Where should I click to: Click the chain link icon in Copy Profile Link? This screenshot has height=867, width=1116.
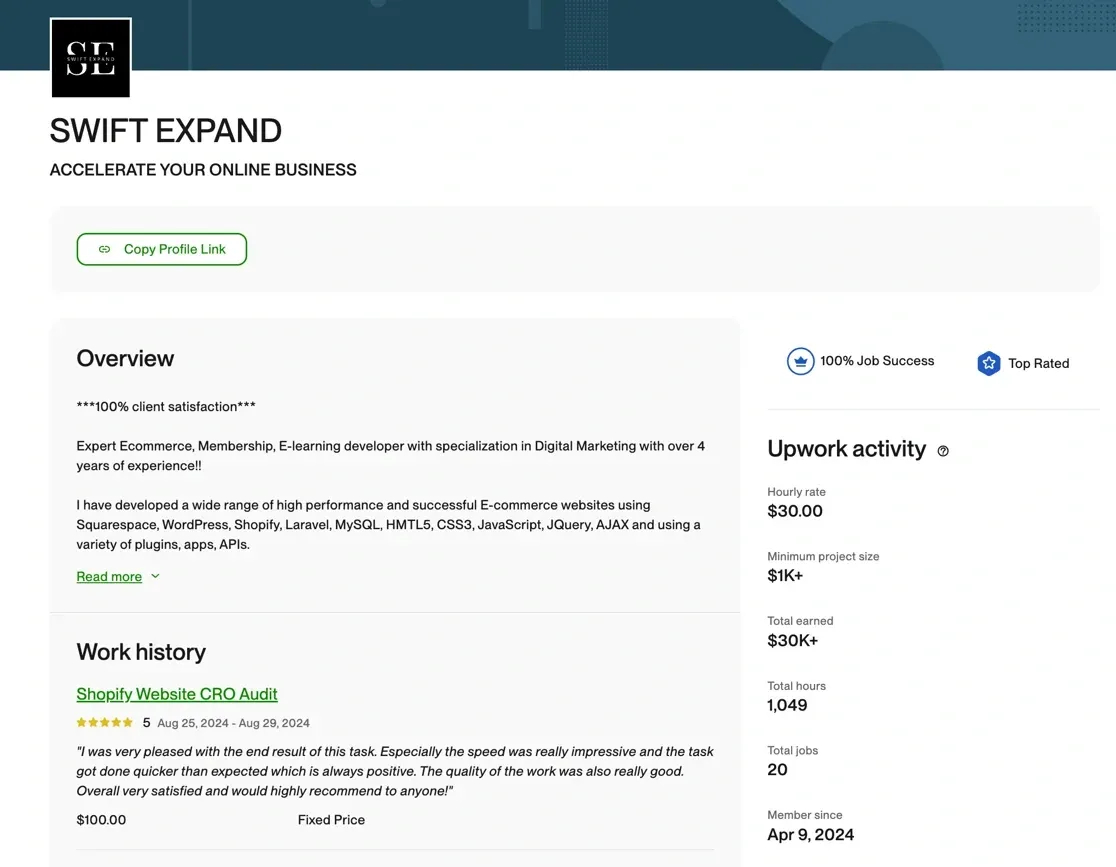point(105,249)
